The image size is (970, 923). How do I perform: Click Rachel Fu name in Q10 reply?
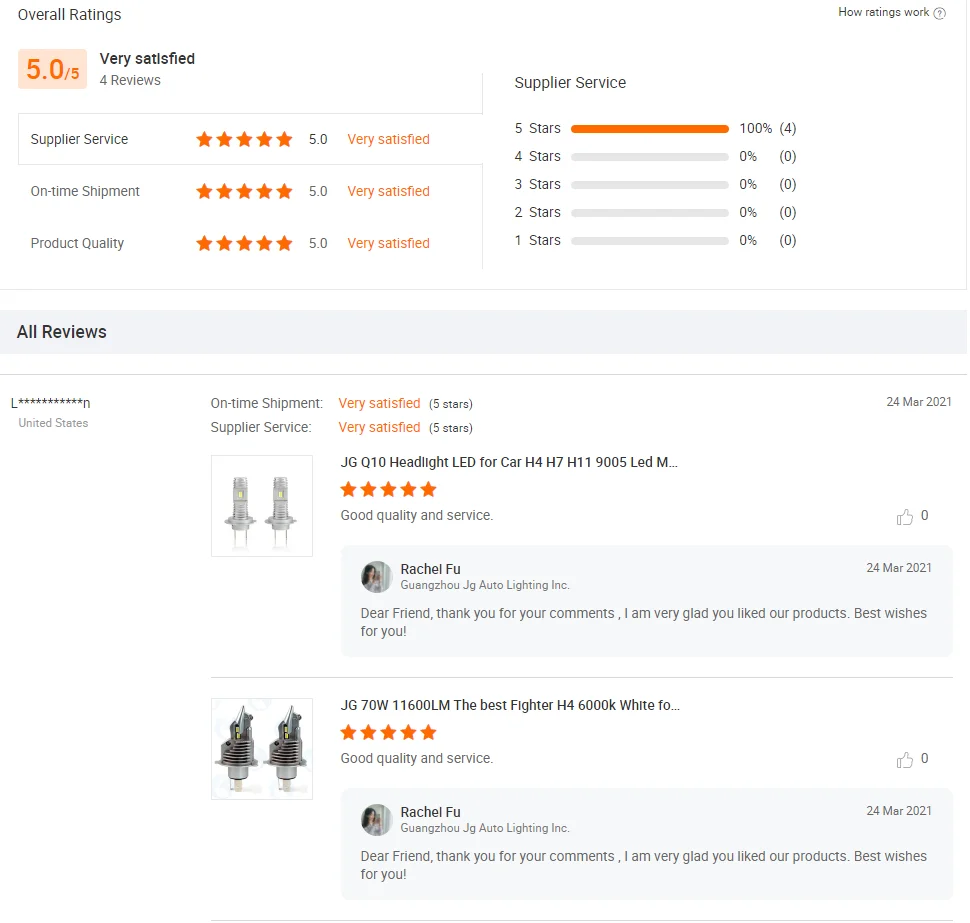(x=430, y=569)
